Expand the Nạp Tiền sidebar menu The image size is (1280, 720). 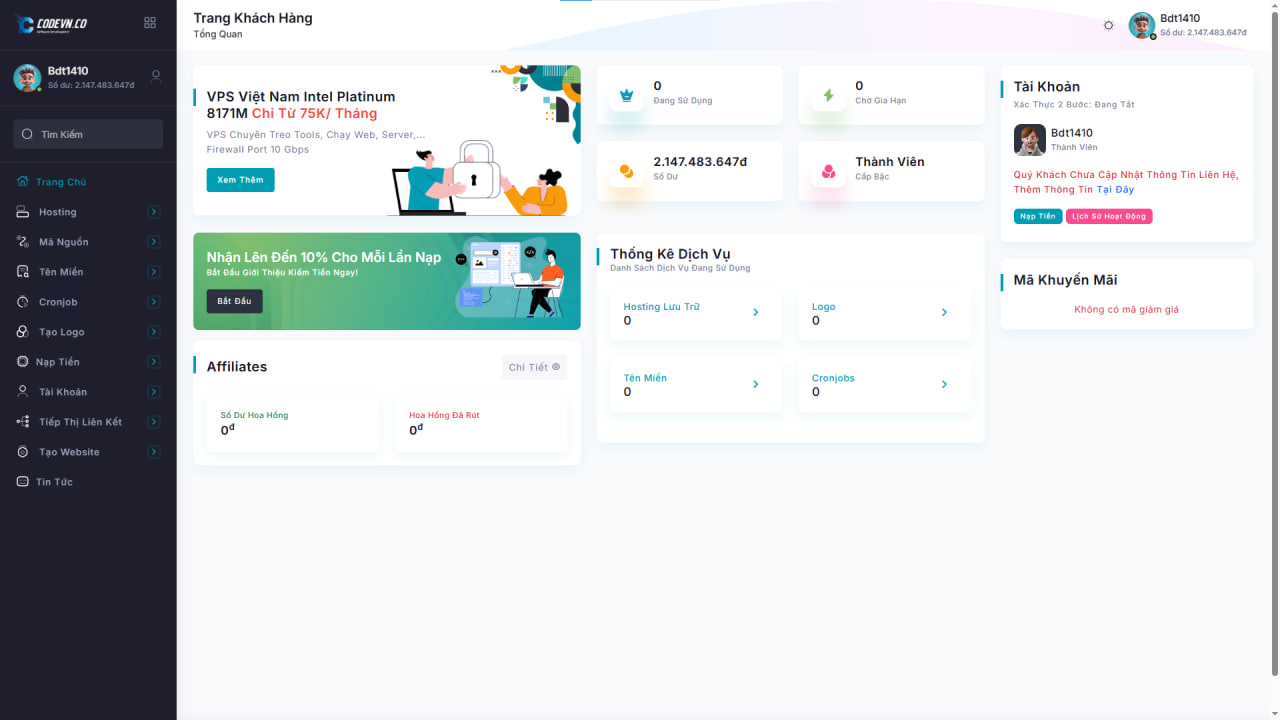tap(153, 362)
